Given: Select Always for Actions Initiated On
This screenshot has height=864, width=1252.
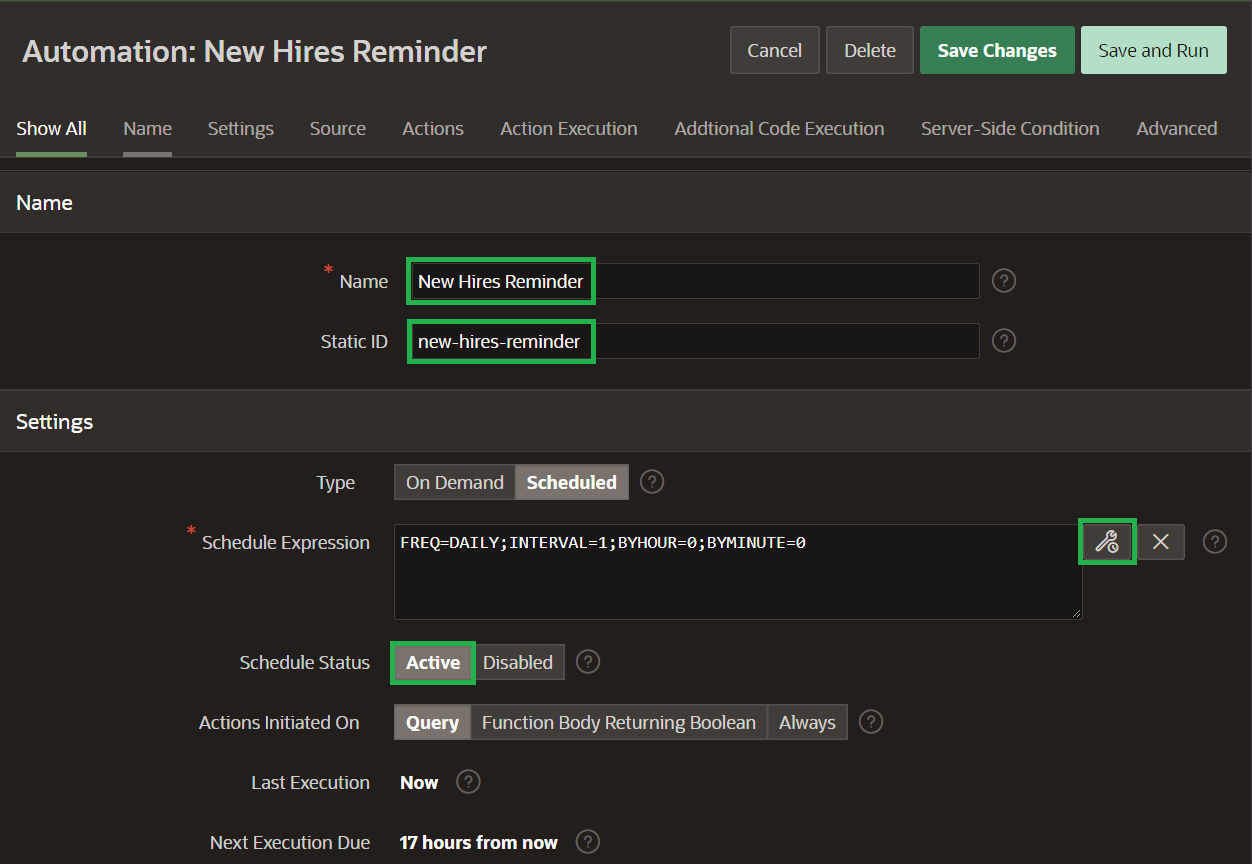Looking at the screenshot, I should point(807,722).
